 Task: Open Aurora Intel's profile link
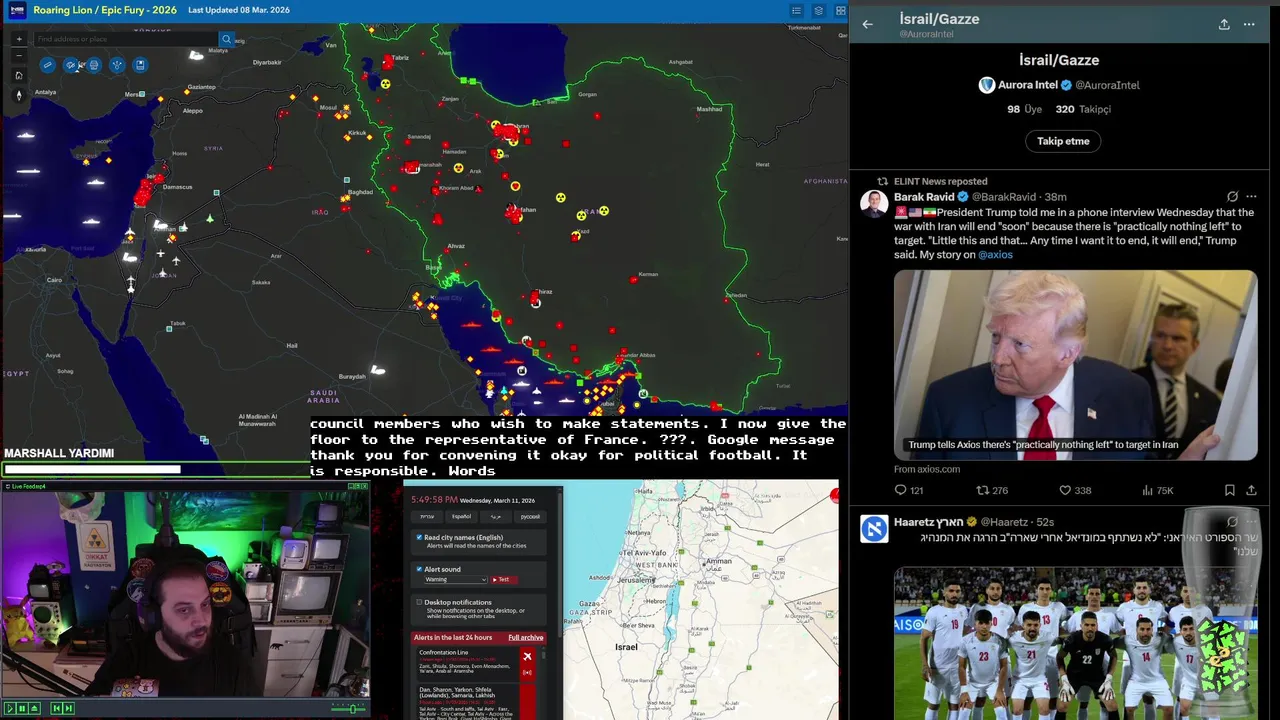click(x=1059, y=85)
